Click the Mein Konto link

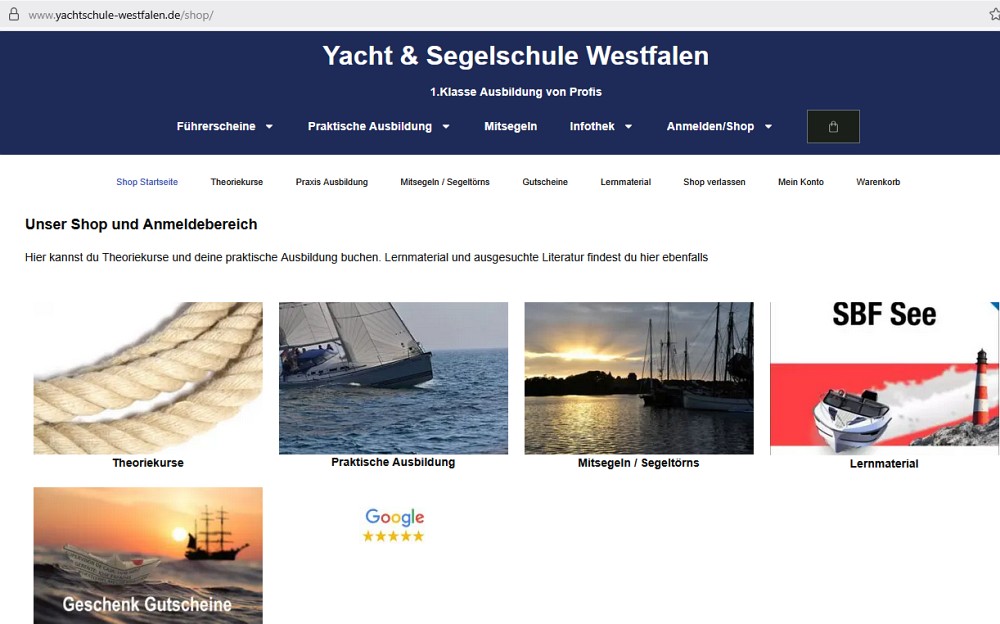click(x=800, y=182)
